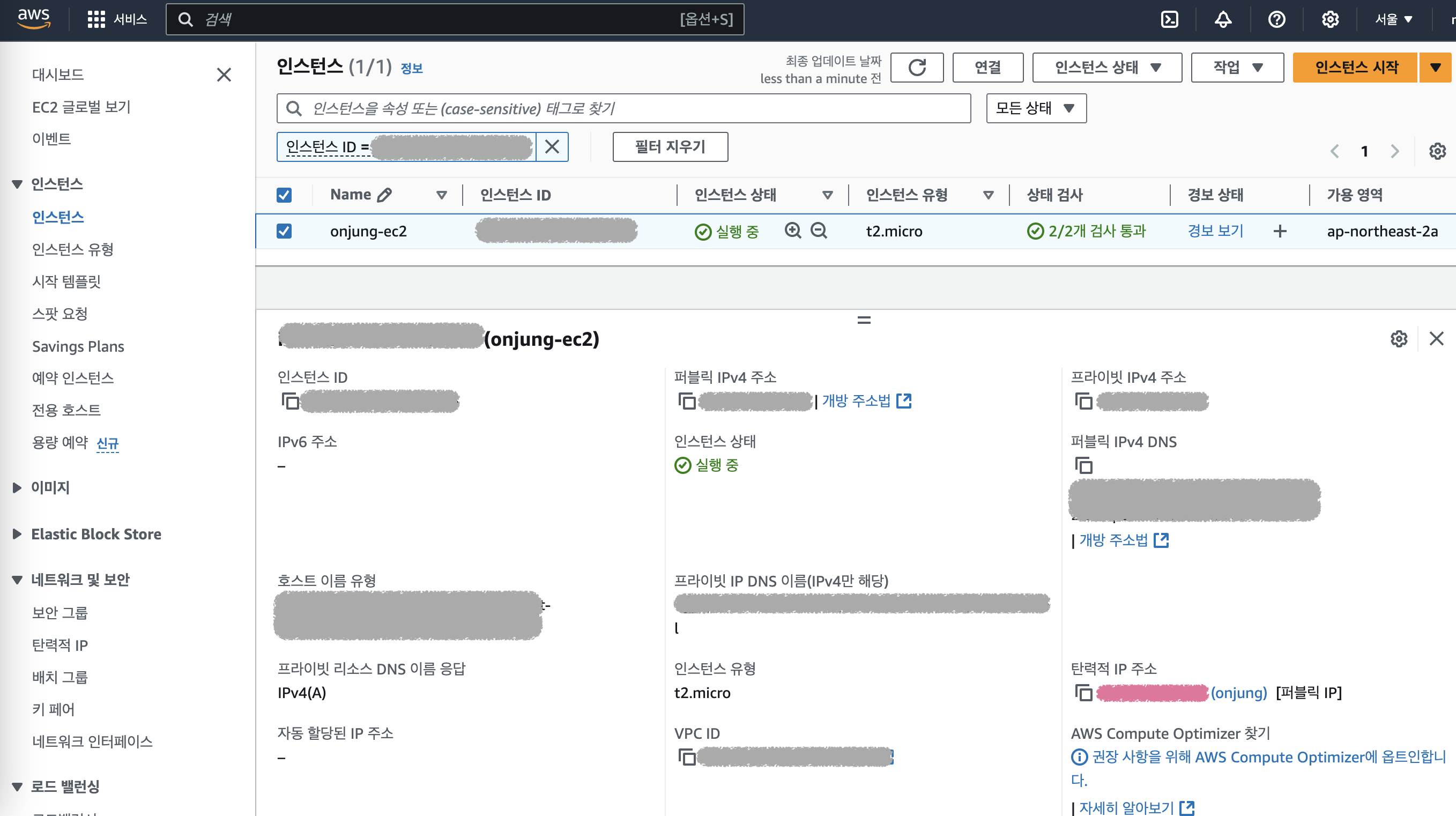This screenshot has width=1456, height=816.
Task: Open the notifications bell
Action: coord(1223,19)
